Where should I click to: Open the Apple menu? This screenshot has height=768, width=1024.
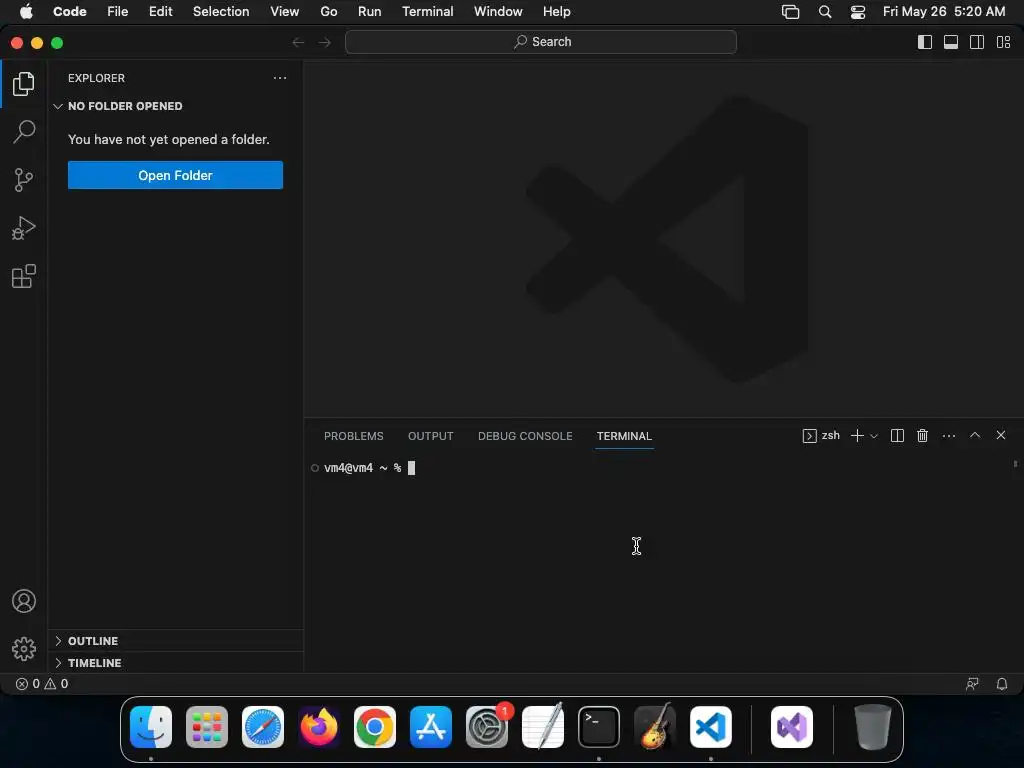pyautogui.click(x=26, y=12)
